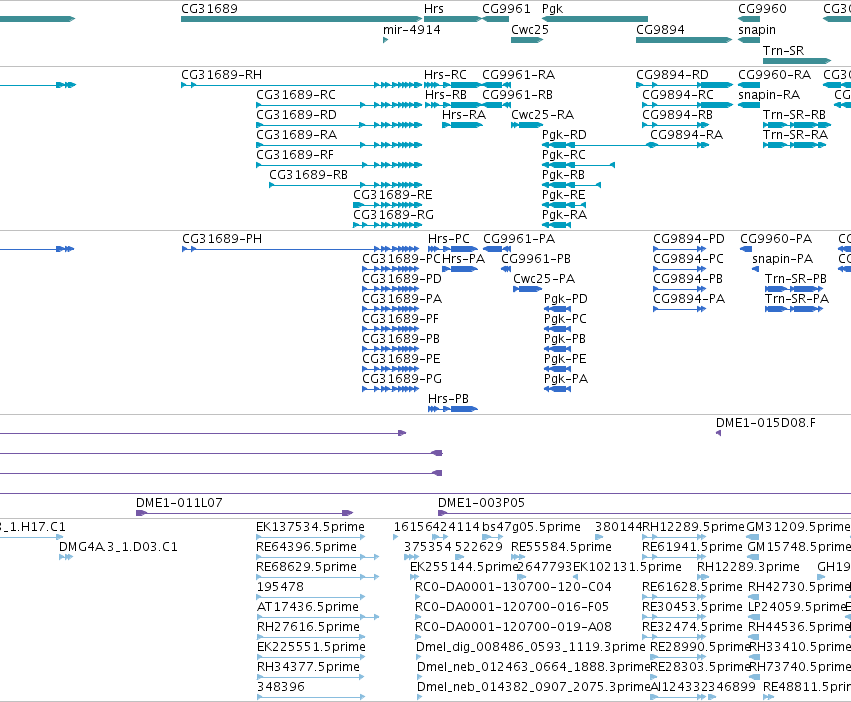Select the CG9894-PD protein label

pyautogui.click(x=688, y=239)
